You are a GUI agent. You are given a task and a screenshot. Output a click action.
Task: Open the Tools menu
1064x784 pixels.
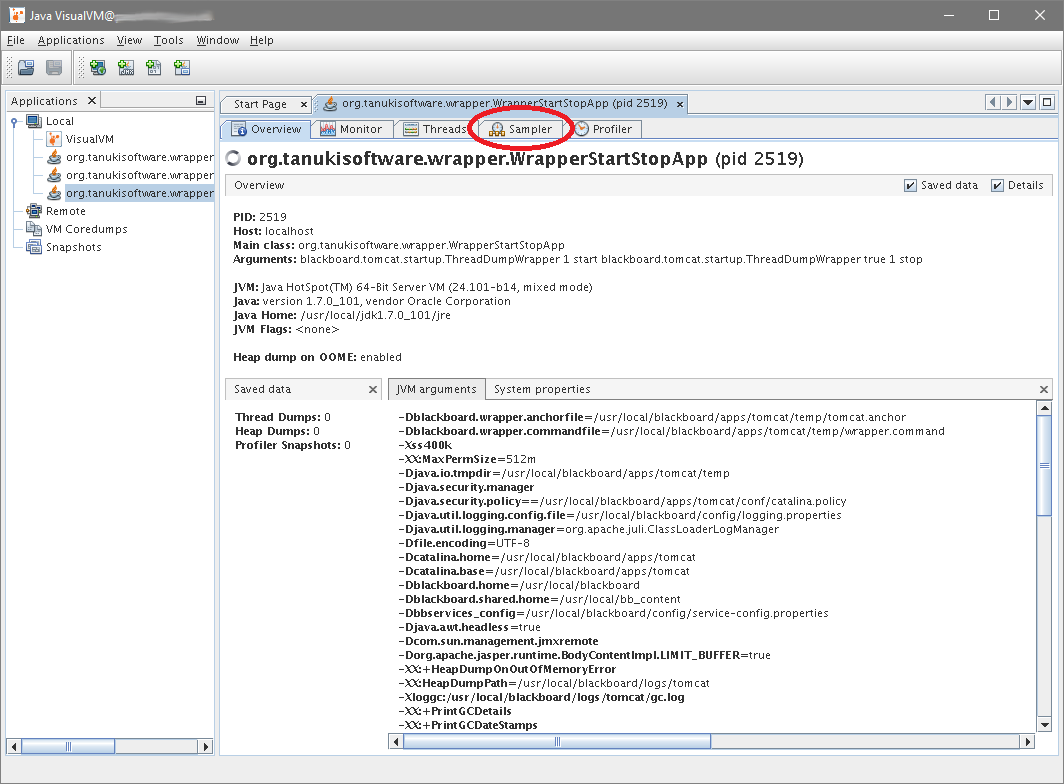coord(168,40)
